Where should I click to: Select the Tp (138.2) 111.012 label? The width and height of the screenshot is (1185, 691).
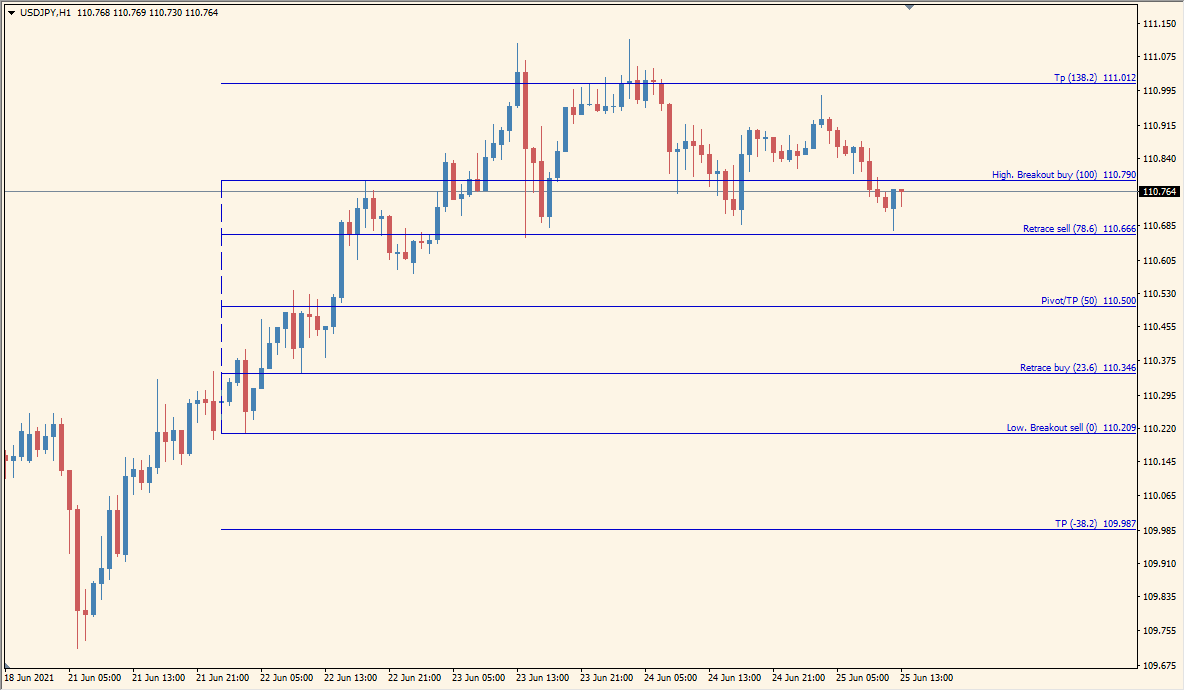pyautogui.click(x=1094, y=78)
